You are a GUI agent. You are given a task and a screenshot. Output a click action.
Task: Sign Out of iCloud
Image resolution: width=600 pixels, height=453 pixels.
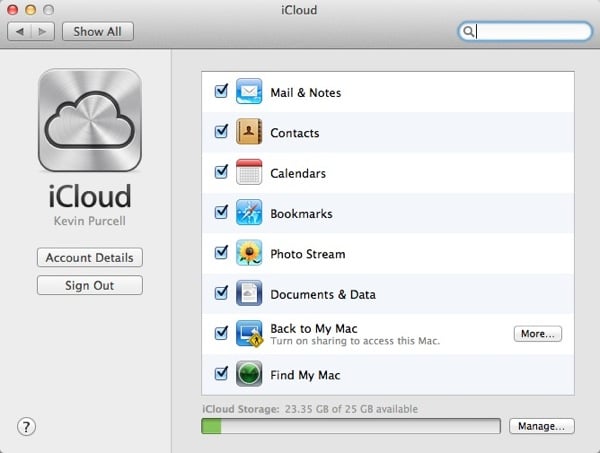(90, 285)
